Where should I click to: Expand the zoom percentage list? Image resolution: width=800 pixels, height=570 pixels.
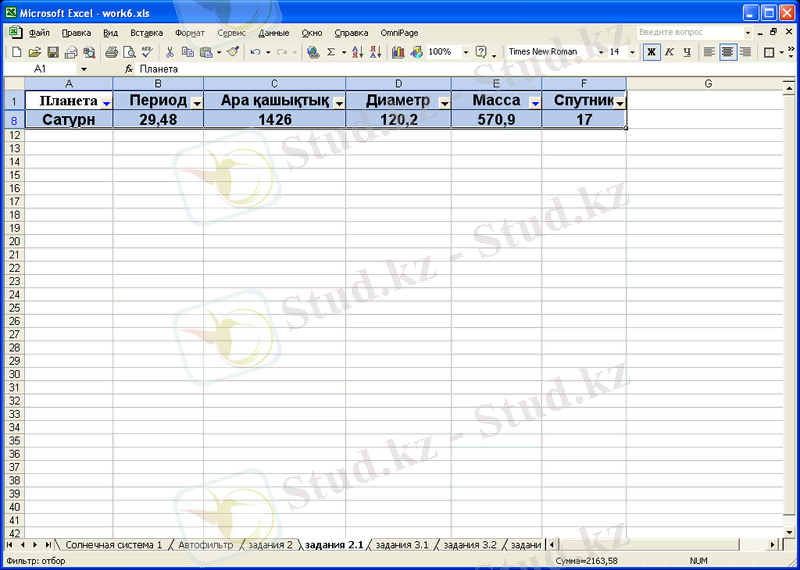pyautogui.click(x=466, y=52)
